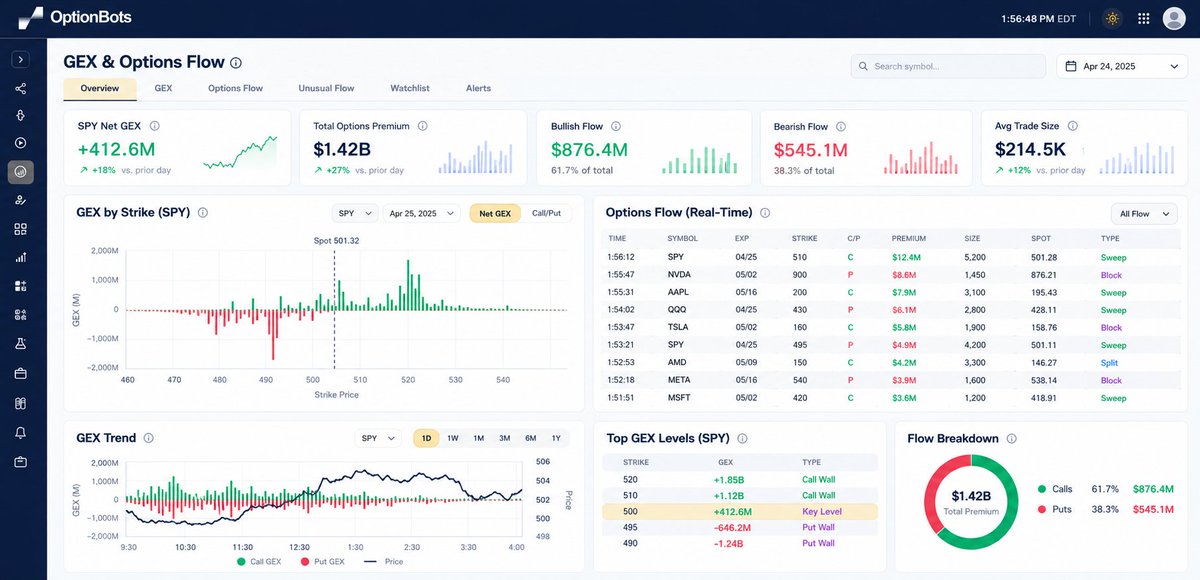The width and height of the screenshot is (1200, 580).
Task: Switch to the Overview tab
Action: [100, 88]
